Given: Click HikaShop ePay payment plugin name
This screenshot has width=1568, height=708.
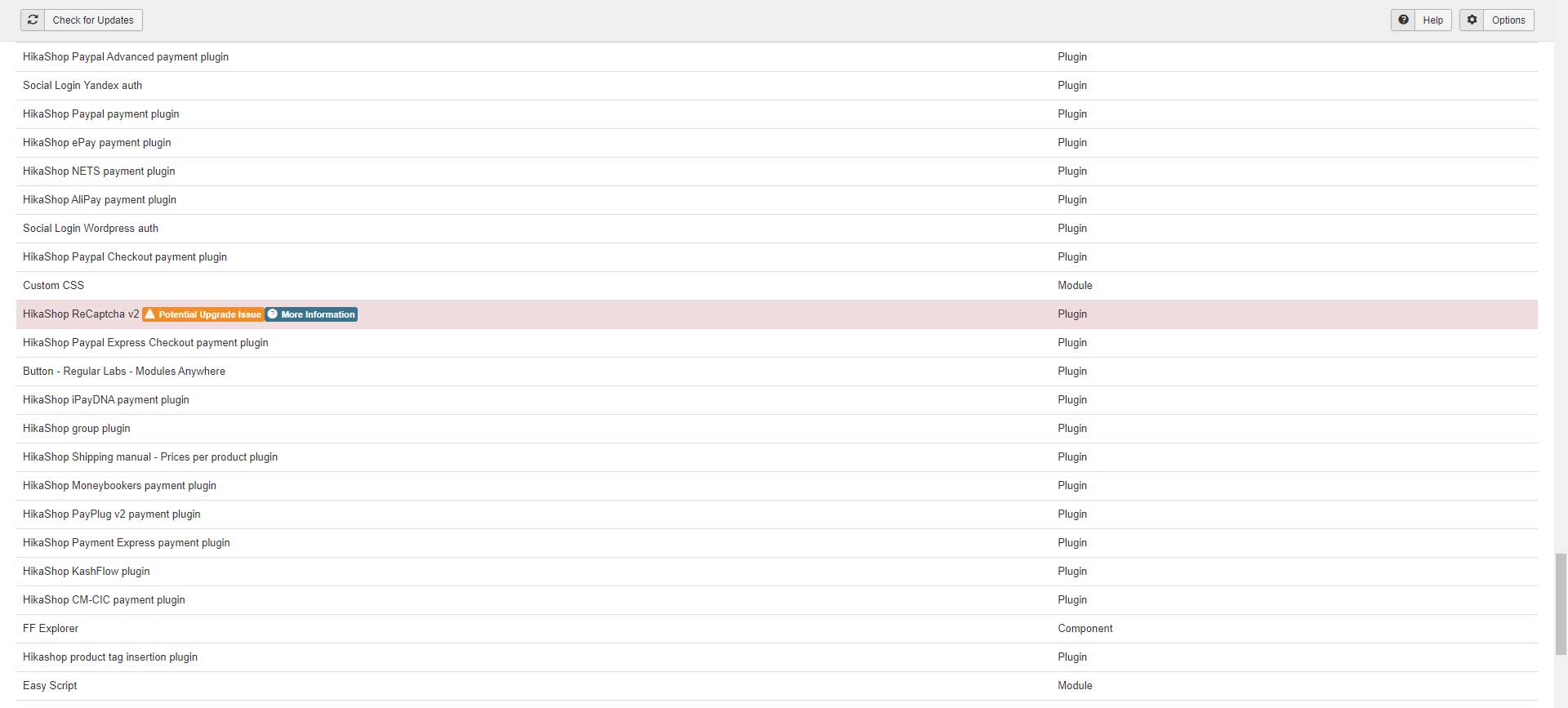Looking at the screenshot, I should tap(97, 143).
